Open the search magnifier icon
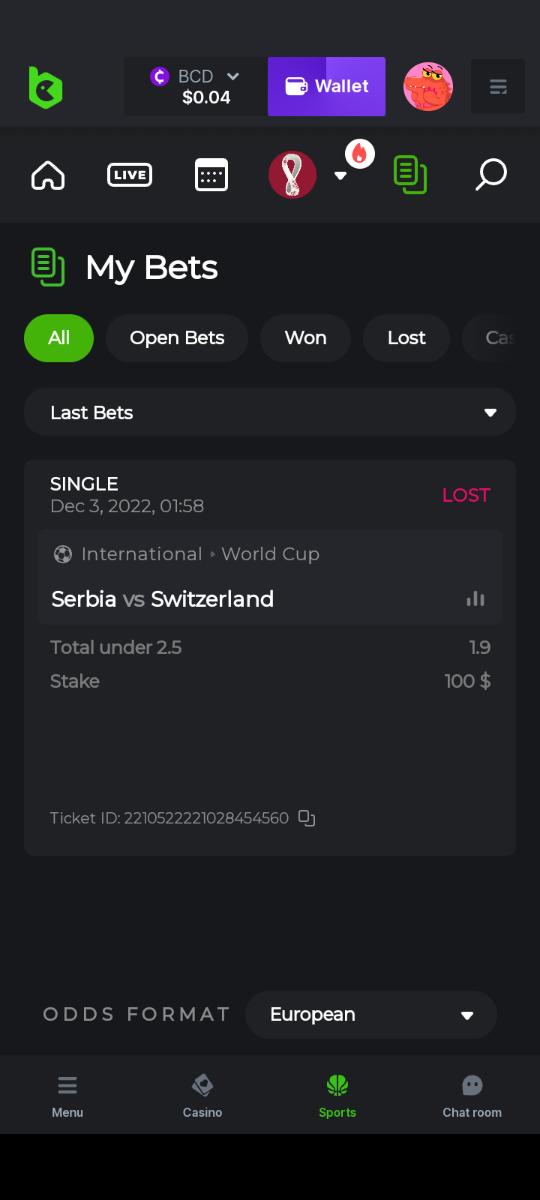The image size is (540, 1200). (x=490, y=175)
